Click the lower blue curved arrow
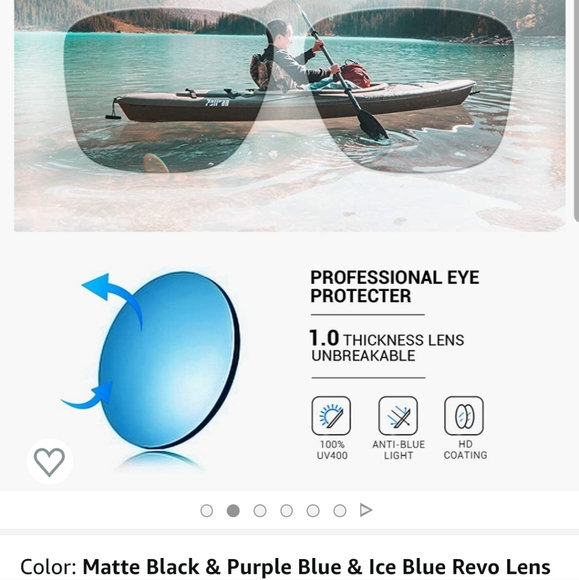The image size is (579, 580). tap(88, 396)
